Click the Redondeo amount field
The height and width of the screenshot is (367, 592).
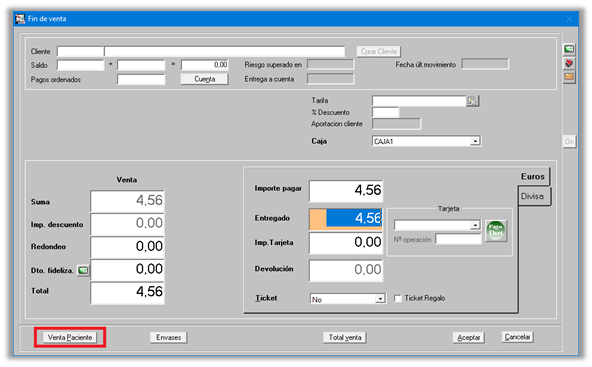tap(127, 247)
